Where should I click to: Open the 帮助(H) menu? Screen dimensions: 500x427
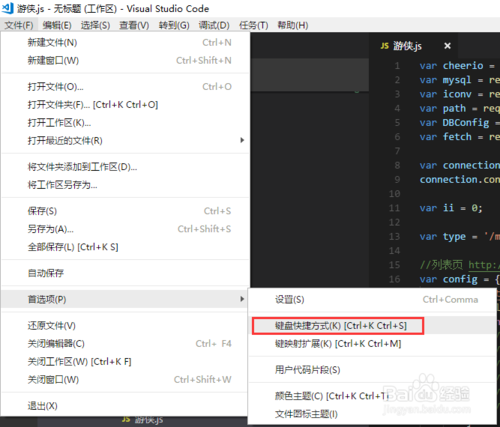(x=293, y=25)
